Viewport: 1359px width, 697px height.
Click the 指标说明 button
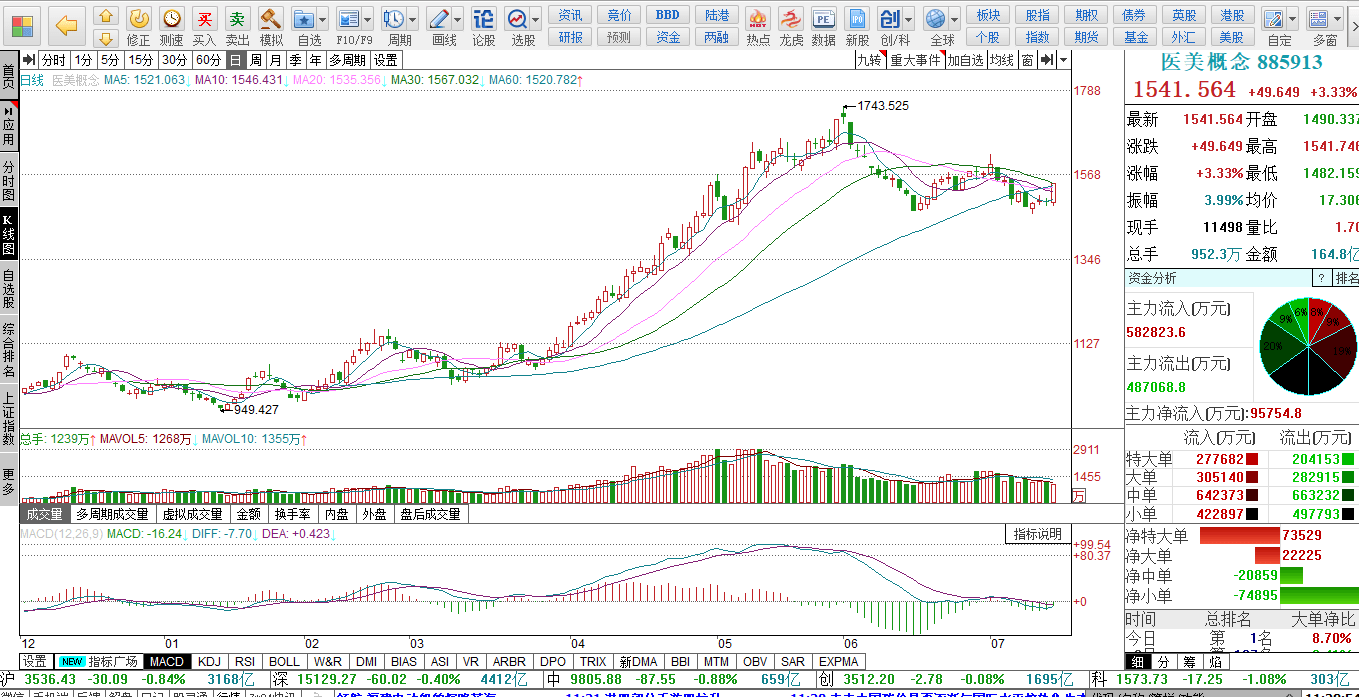tap(1037, 534)
